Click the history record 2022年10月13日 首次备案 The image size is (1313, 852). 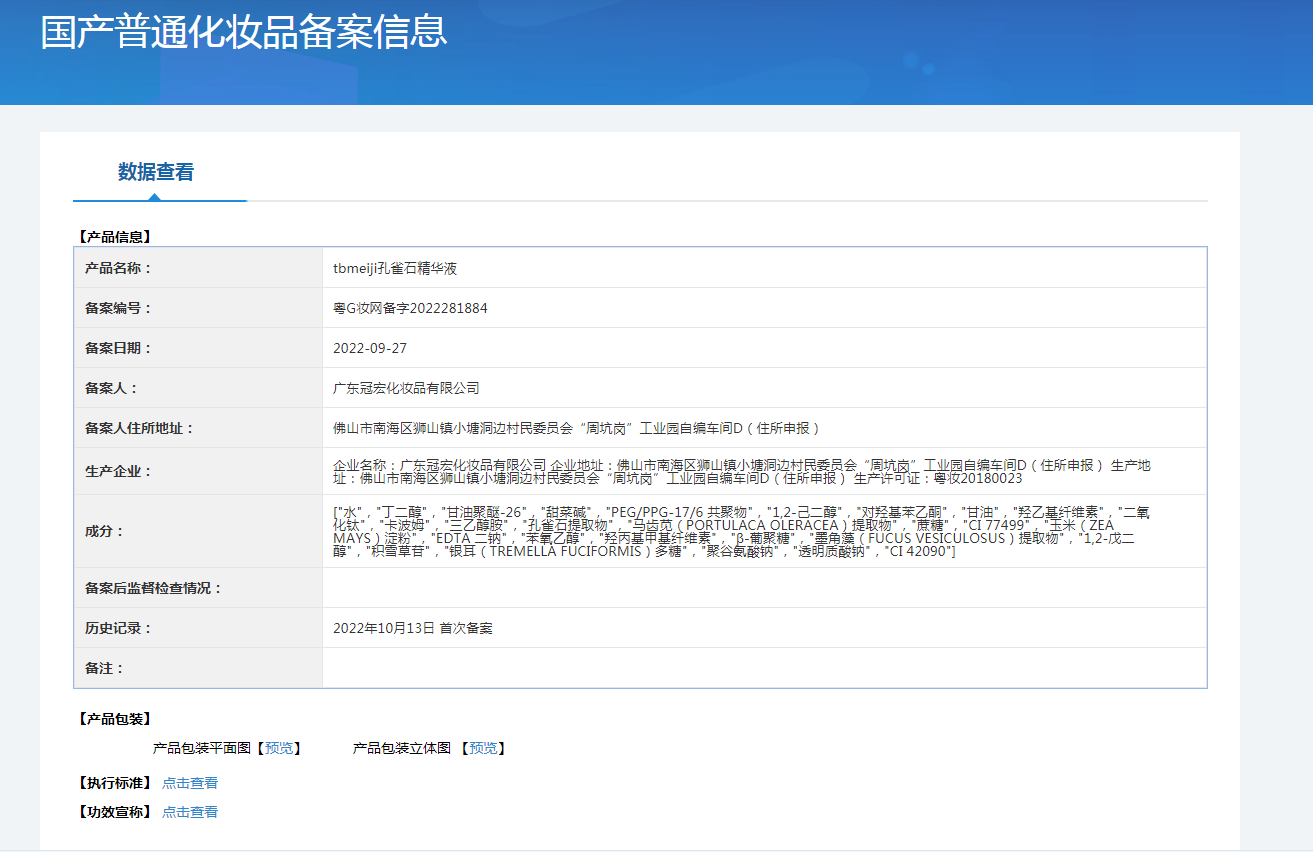(x=413, y=628)
